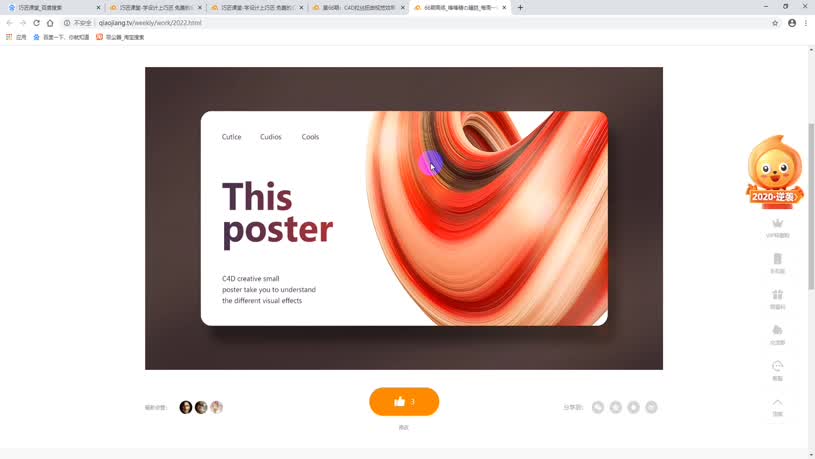Switch to the first browser tab

coord(53,8)
